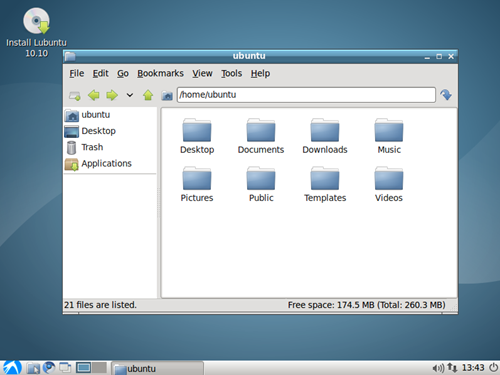Image resolution: width=500 pixels, height=375 pixels.
Task: Select the Templates folder icon
Action: (325, 184)
